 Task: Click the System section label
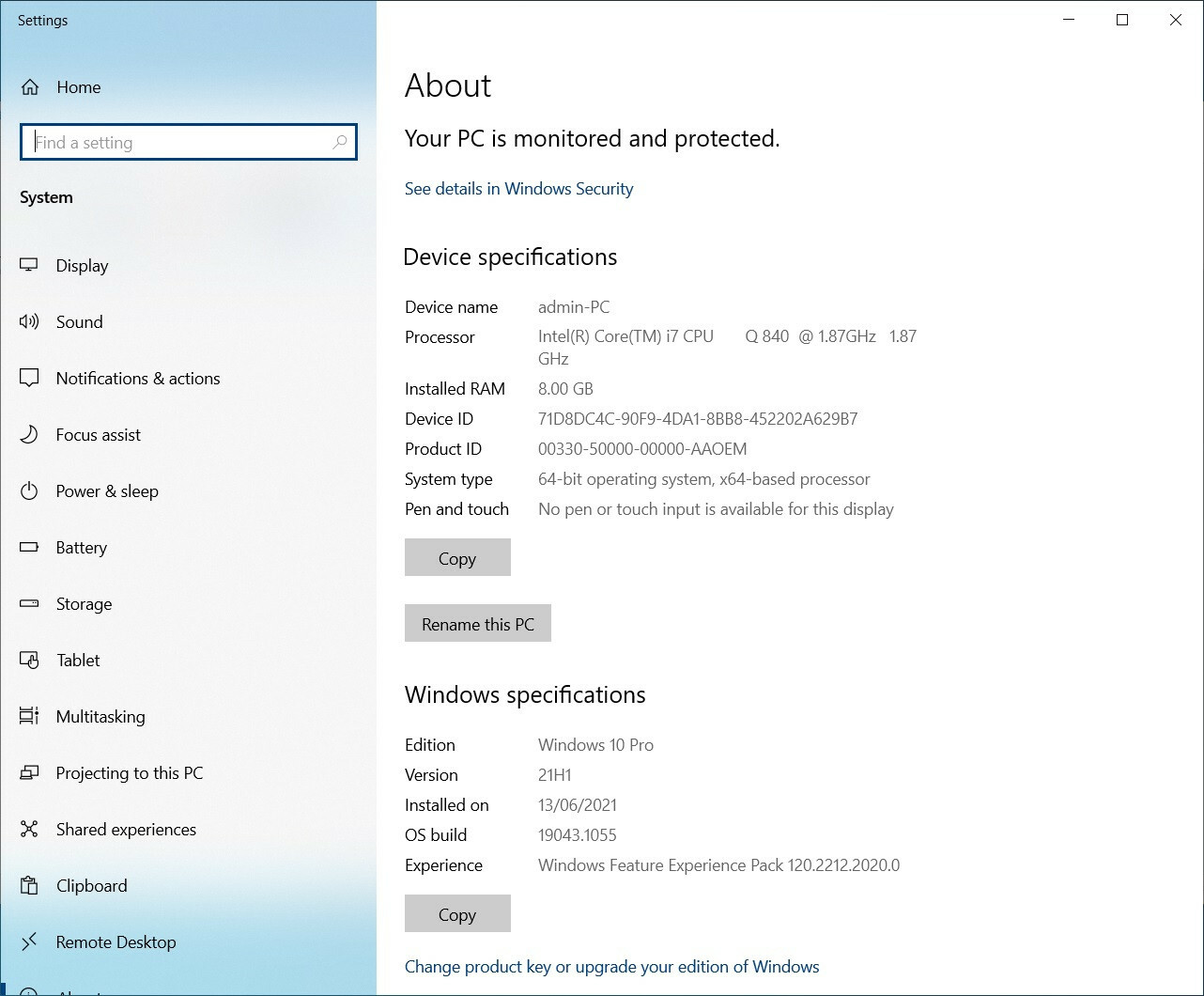pyautogui.click(x=46, y=197)
